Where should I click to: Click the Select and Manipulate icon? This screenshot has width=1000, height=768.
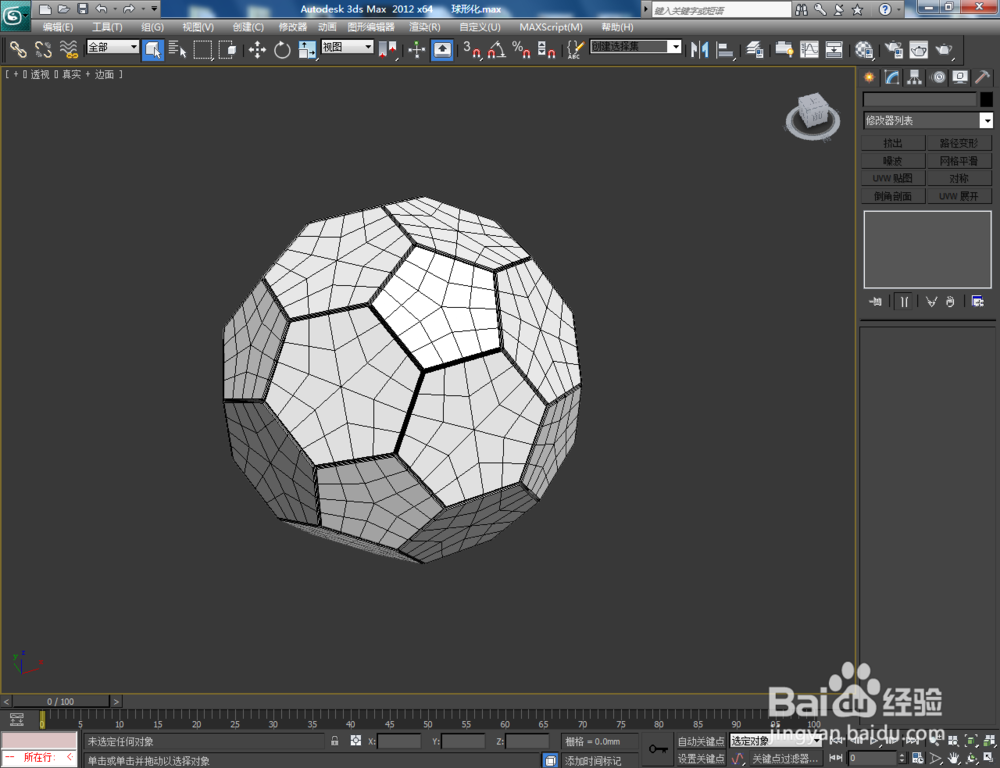tap(416, 49)
